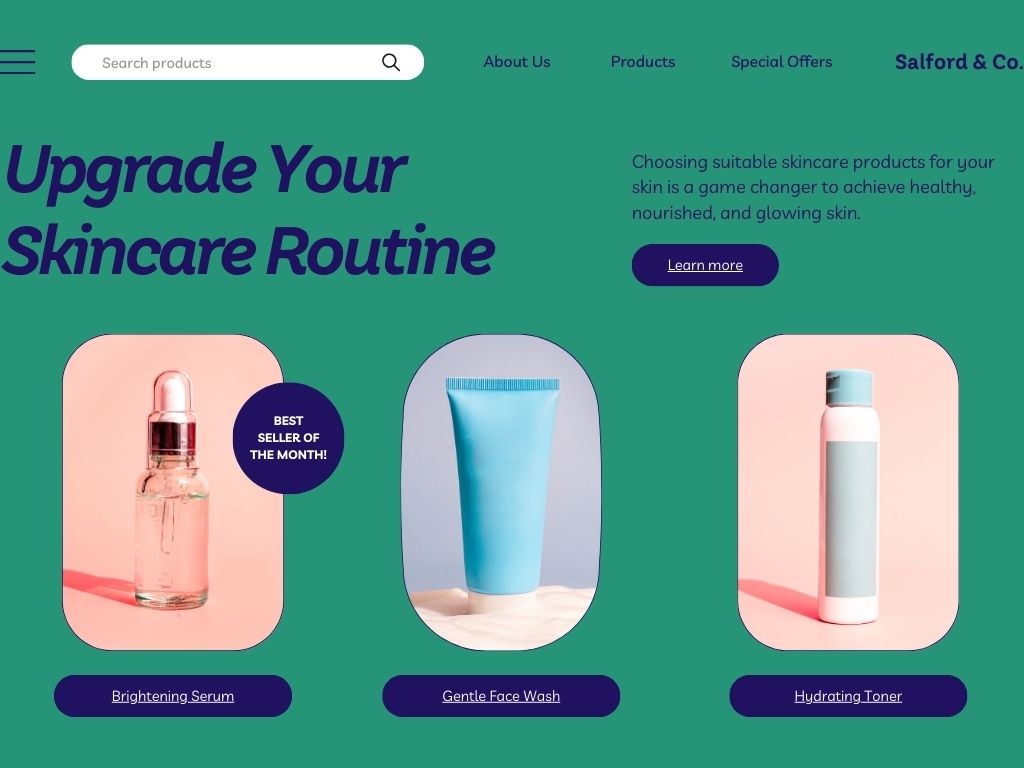Click the Upgrade Your Skincare Routine headline

(x=248, y=209)
